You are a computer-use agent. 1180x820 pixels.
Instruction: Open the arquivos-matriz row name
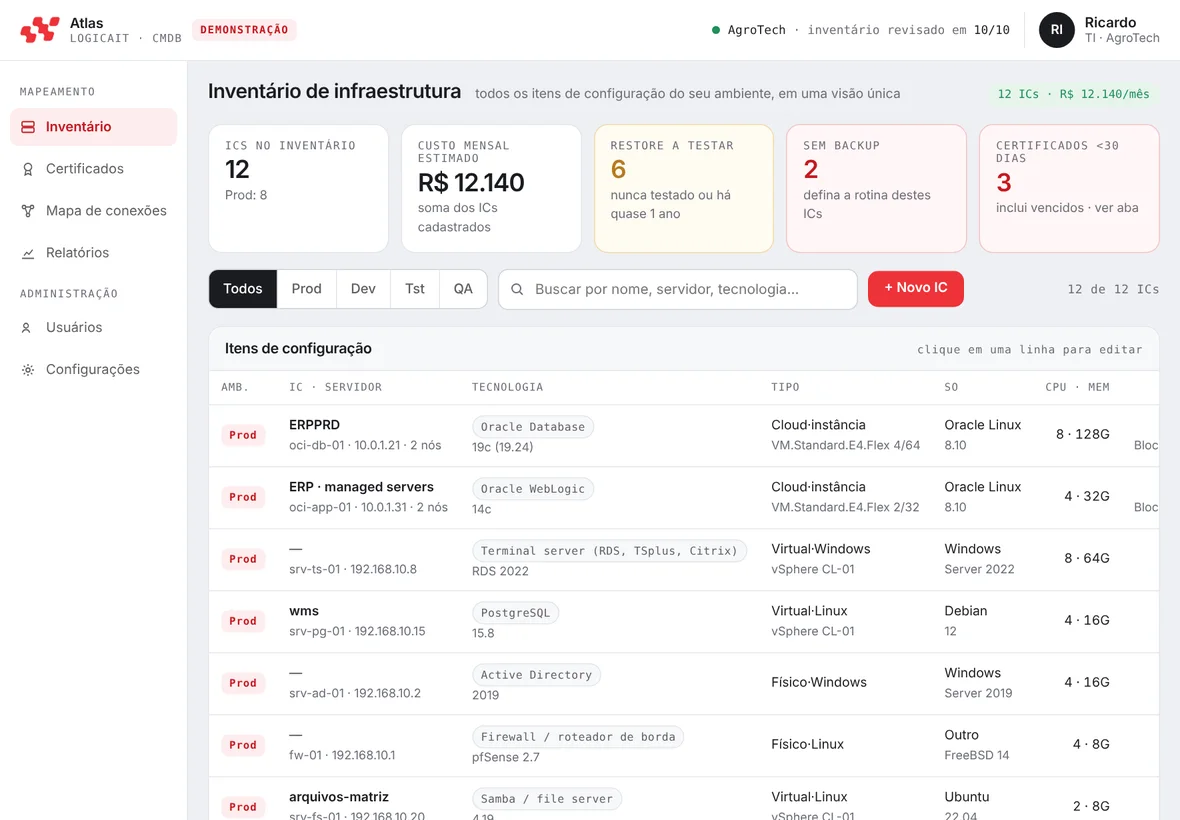[x=339, y=797]
